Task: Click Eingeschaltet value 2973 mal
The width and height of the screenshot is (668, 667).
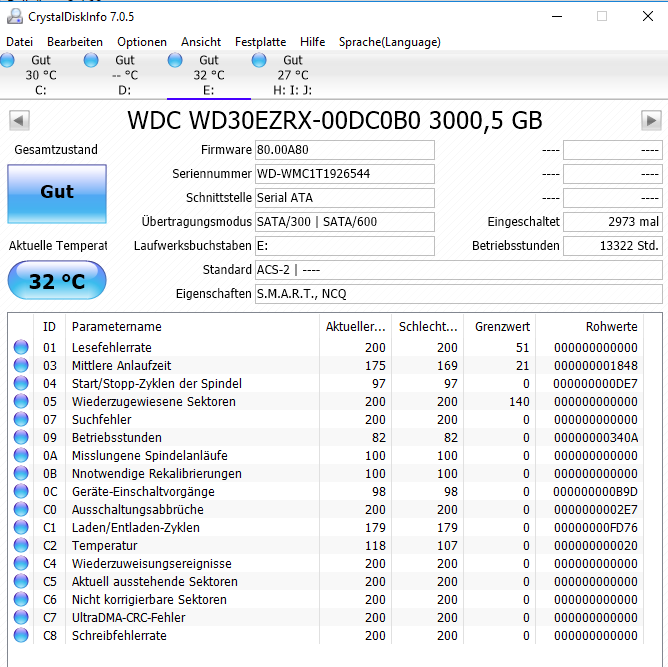Action: pyautogui.click(x=613, y=221)
